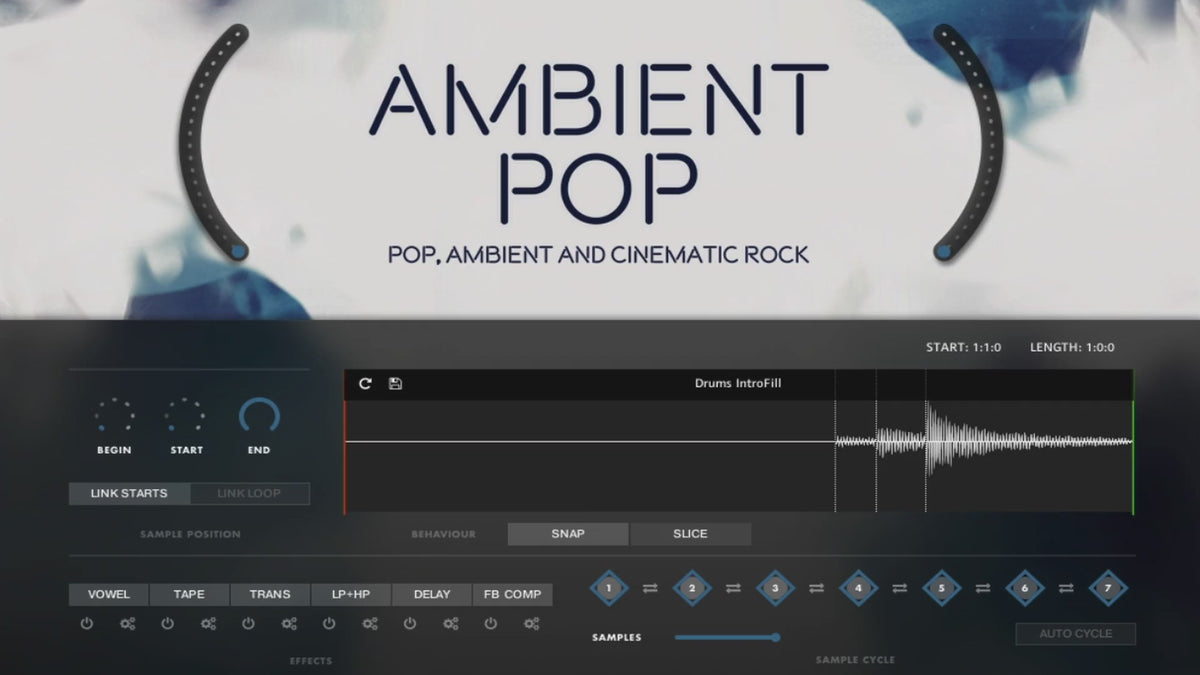The height and width of the screenshot is (675, 1200).
Task: Toggle the TAPE effect power button
Action: (x=168, y=624)
